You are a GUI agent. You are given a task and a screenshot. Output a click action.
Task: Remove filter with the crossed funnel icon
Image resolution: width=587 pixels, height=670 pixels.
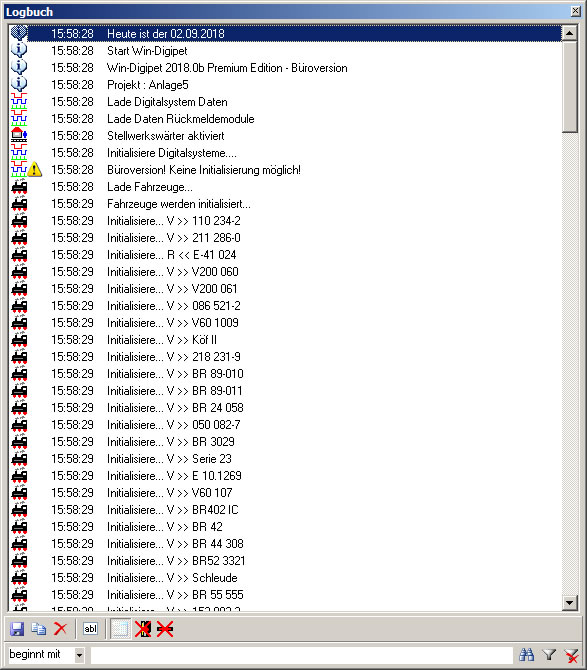(x=571, y=655)
